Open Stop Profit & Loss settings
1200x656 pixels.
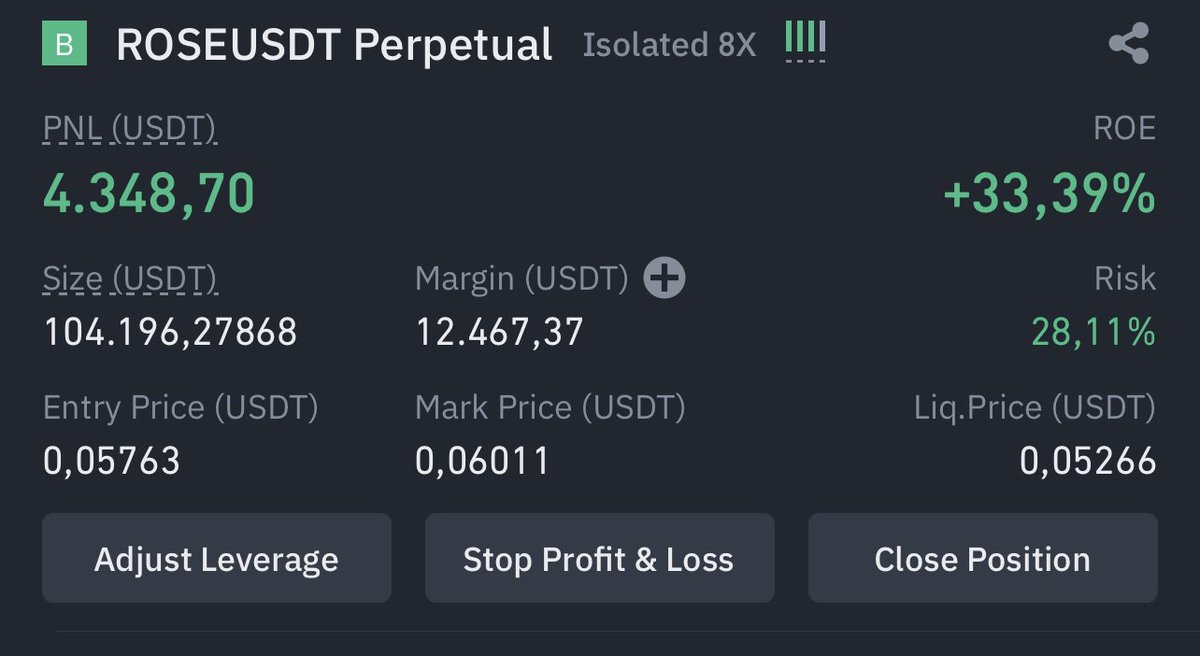point(599,558)
